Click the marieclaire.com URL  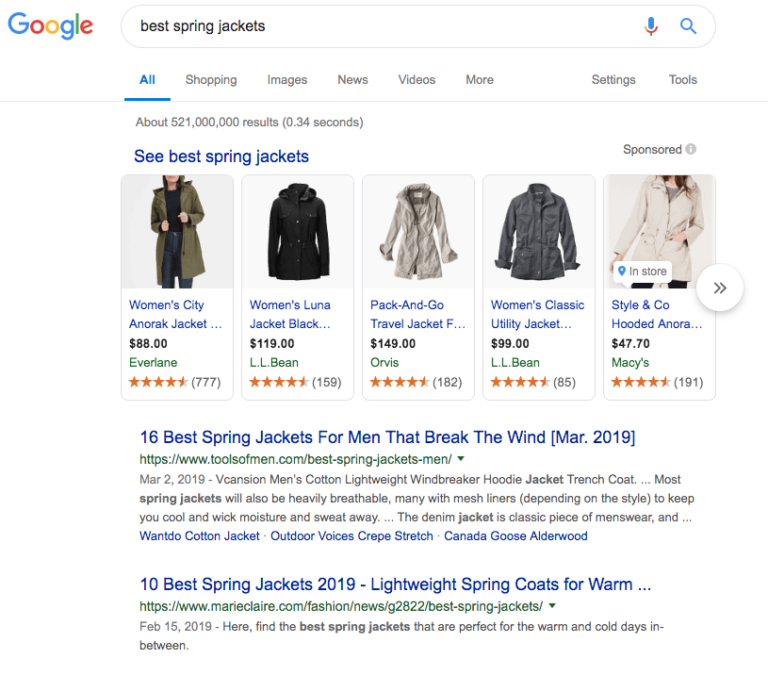(341, 606)
